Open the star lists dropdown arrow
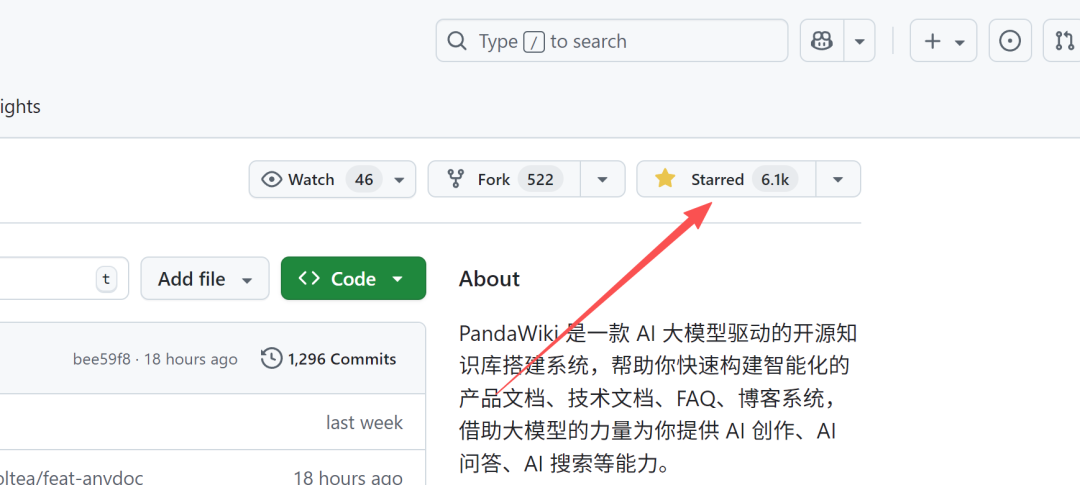The image size is (1080, 485). point(838,179)
